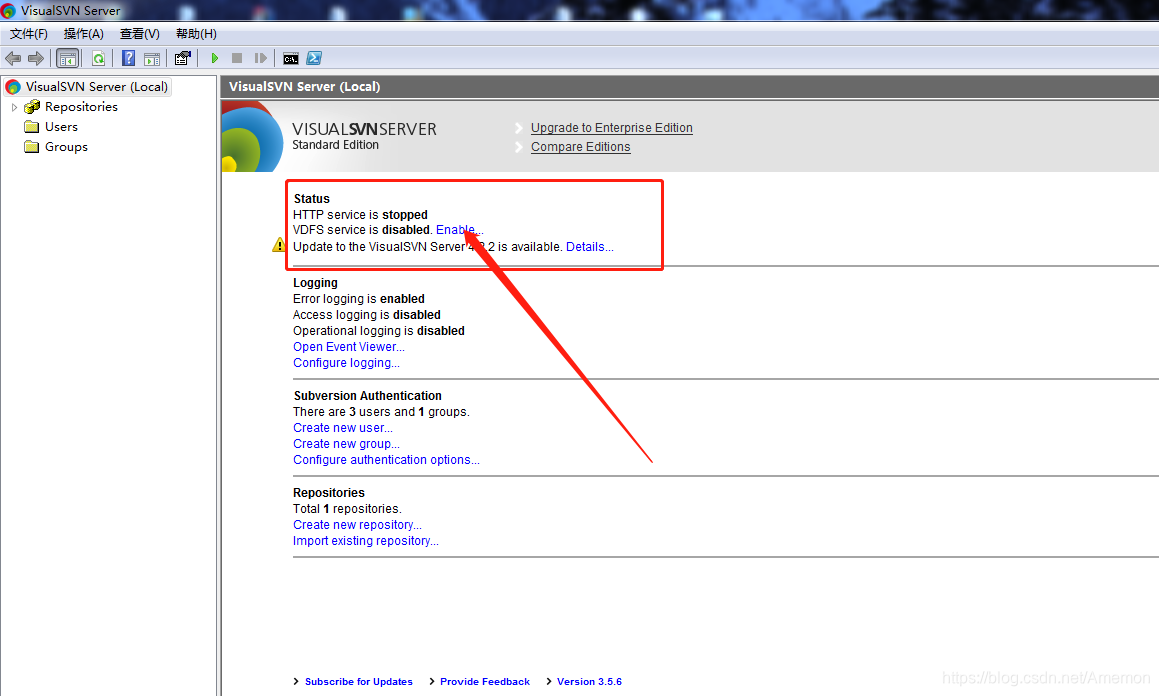Image resolution: width=1159 pixels, height=696 pixels.
Task: Click the VisualSVN Server (Local) root icon
Action: click(x=13, y=87)
